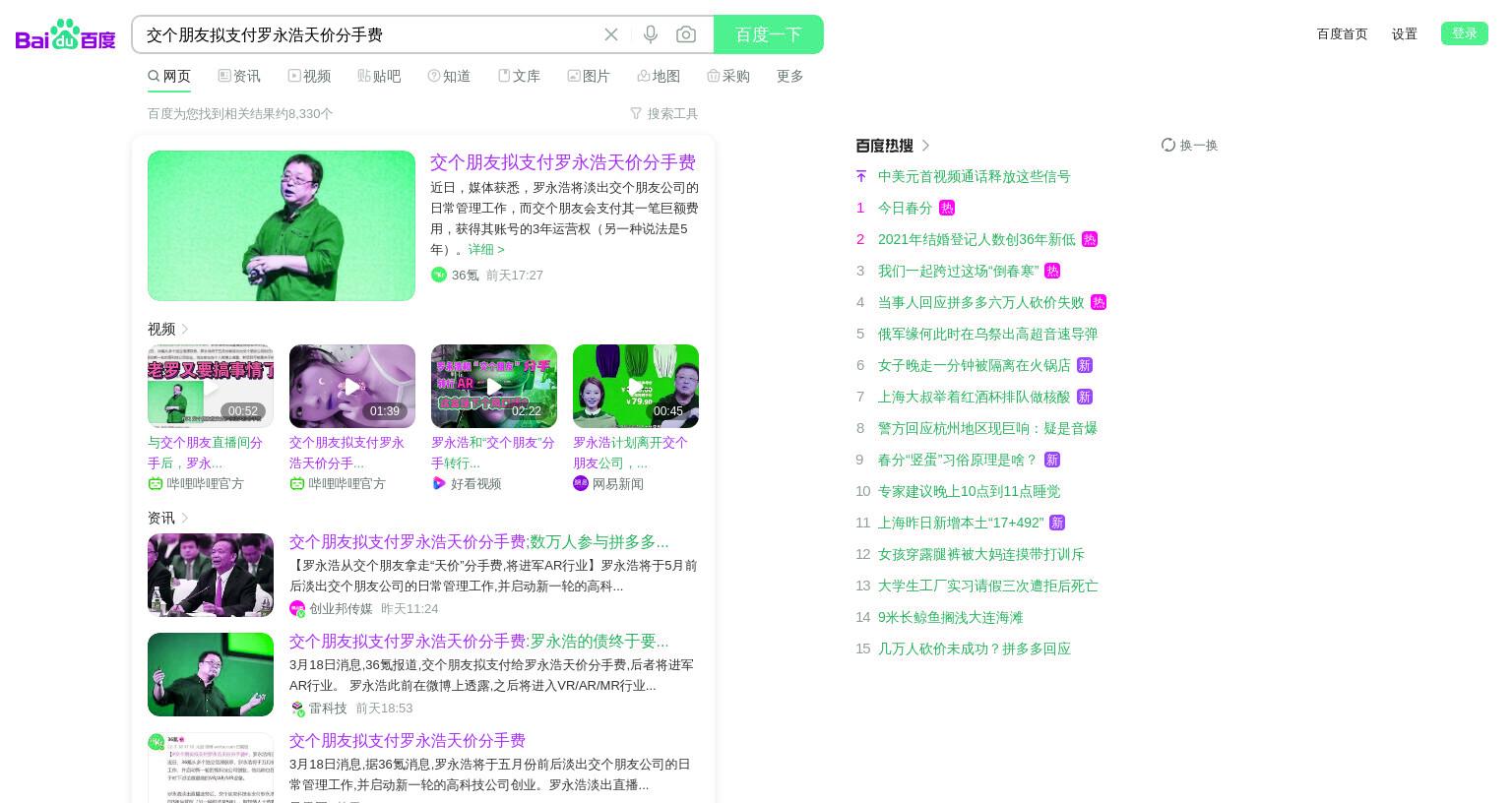
Task: Open hot topic 2021年结婚登记人数创36年新低
Action: tap(976, 239)
